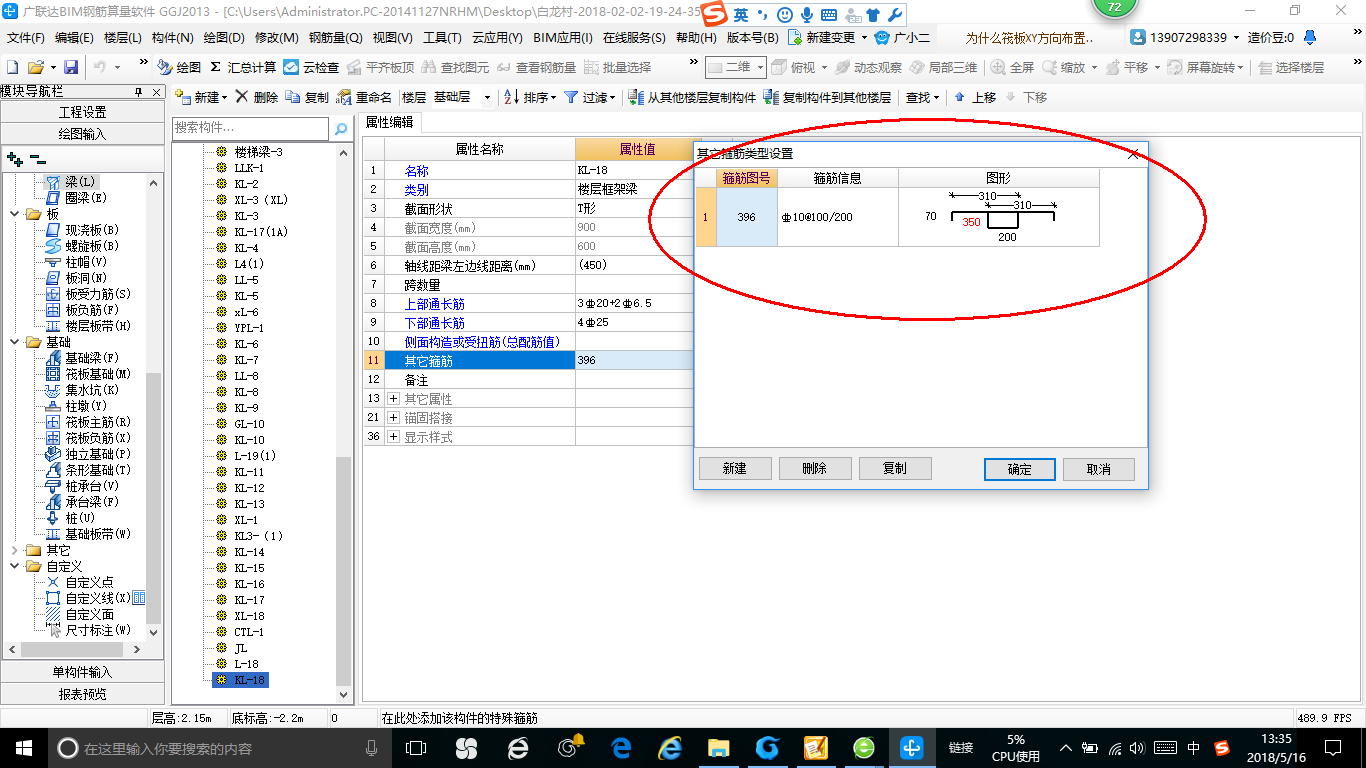
Task: Select stirrup number 396 cell in dialog
Action: coord(746,217)
